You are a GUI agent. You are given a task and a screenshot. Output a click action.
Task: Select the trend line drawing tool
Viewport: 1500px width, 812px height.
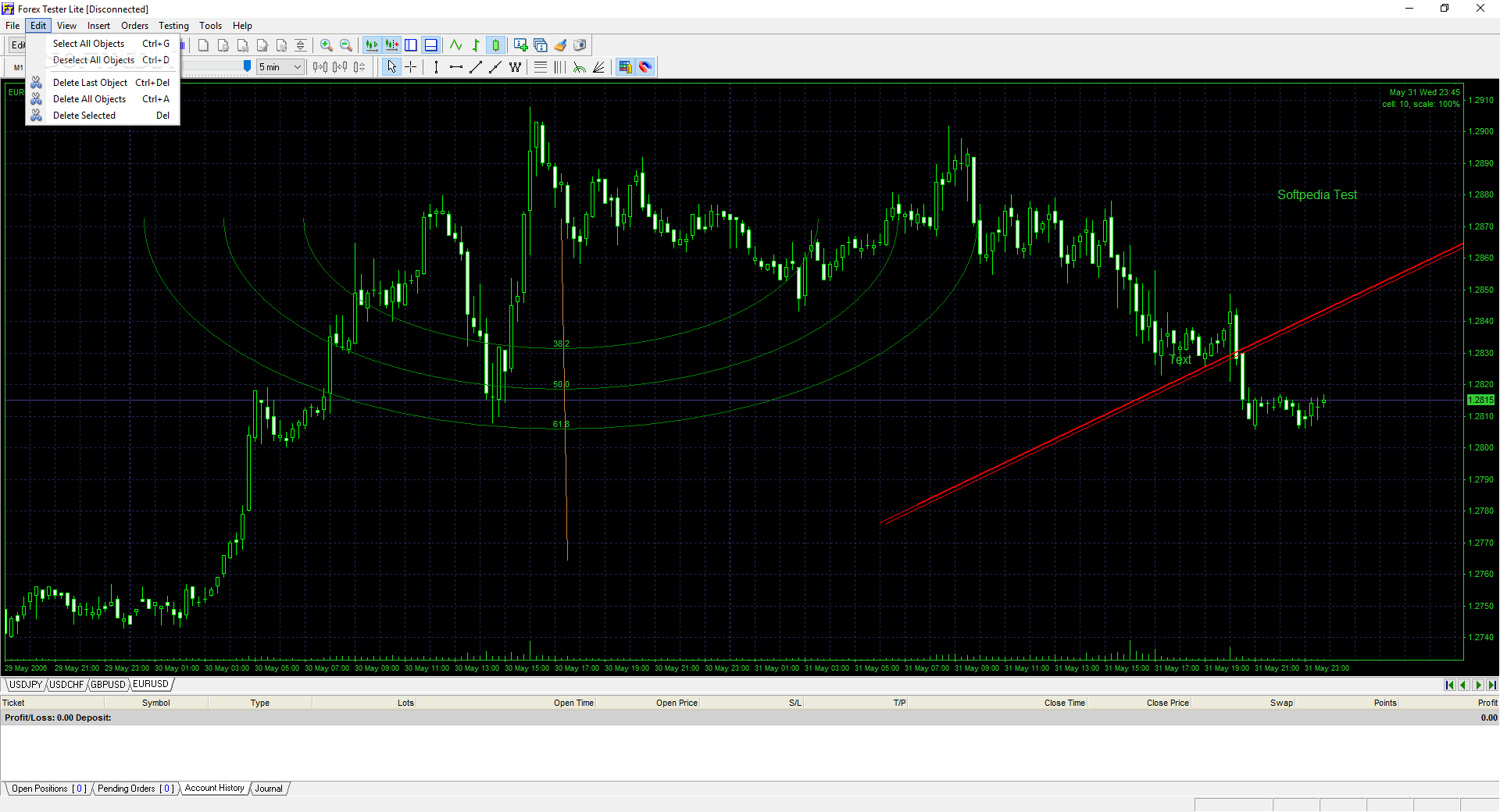click(476, 67)
